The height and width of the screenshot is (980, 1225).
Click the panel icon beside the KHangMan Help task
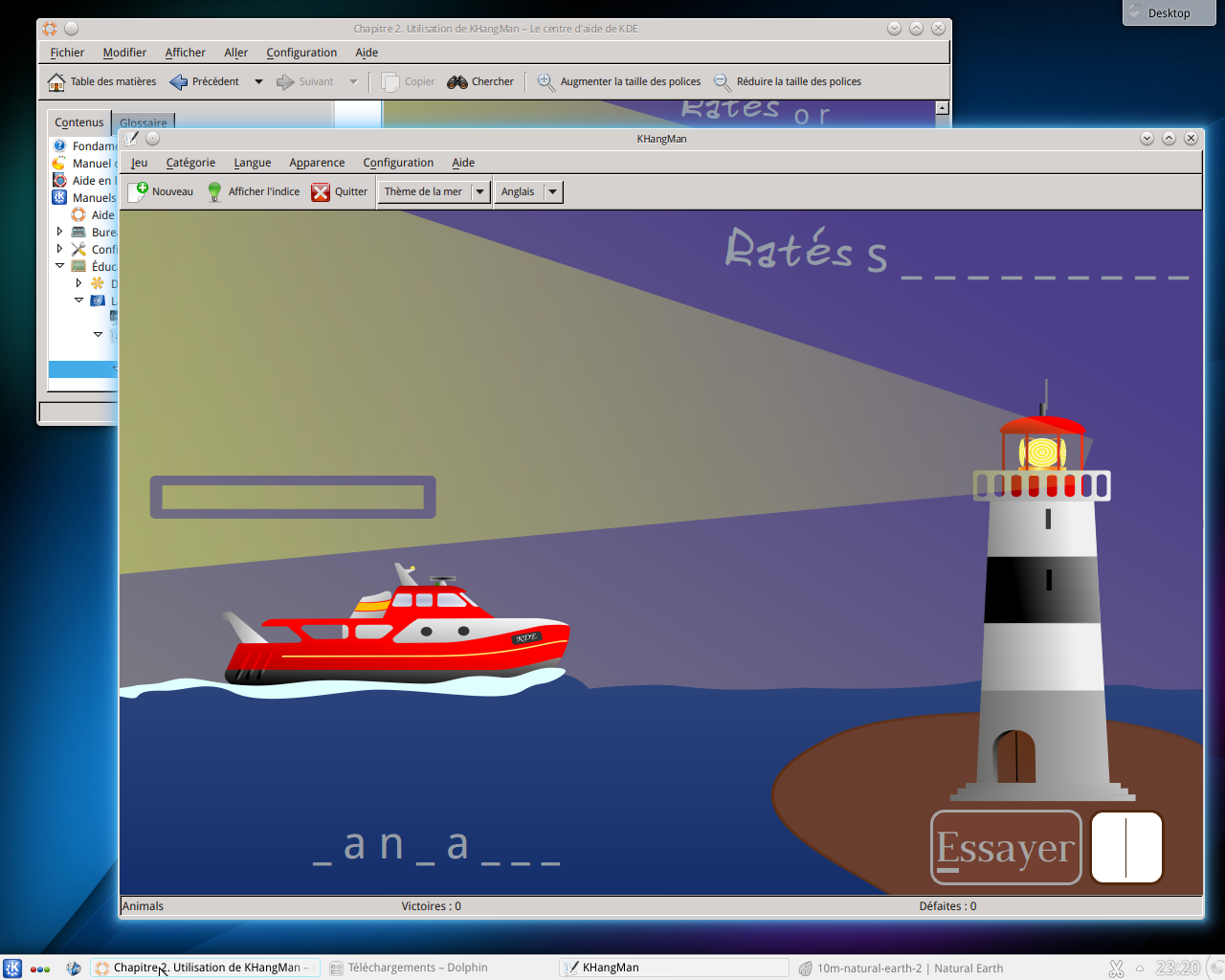[x=73, y=968]
